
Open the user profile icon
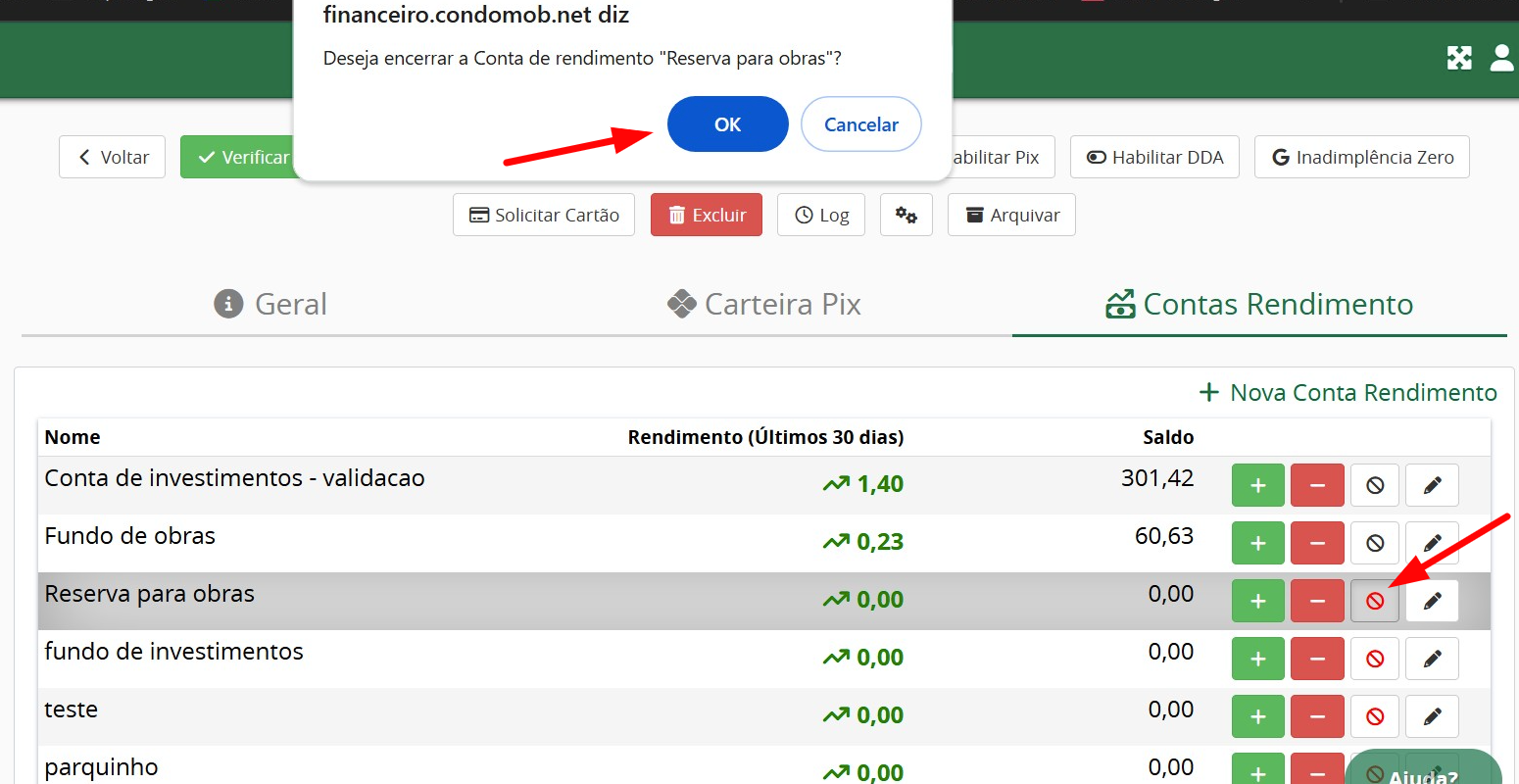coord(1501,58)
